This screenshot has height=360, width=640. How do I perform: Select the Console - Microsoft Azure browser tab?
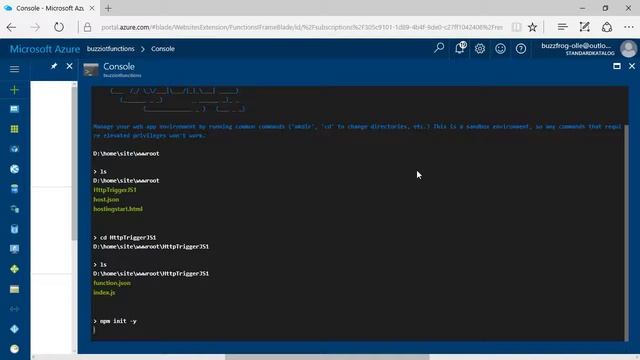49,8
